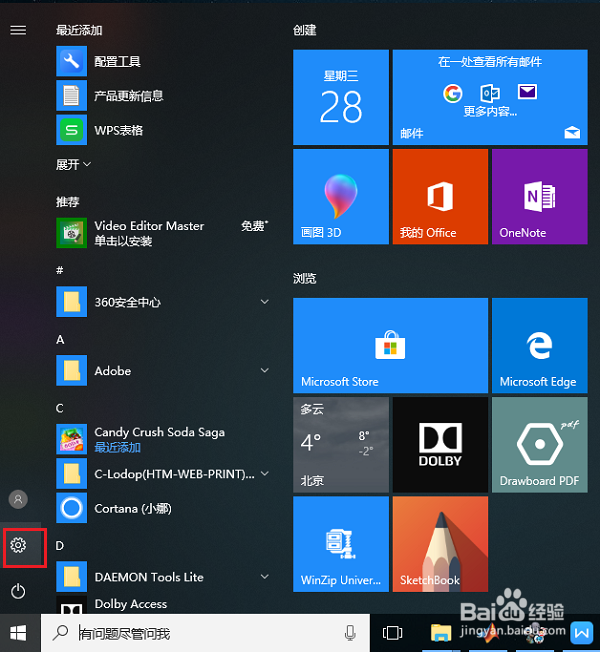Viewport: 600px width, 652px height.
Task: Launch Cortana (小娜) app
Action: pos(163,508)
